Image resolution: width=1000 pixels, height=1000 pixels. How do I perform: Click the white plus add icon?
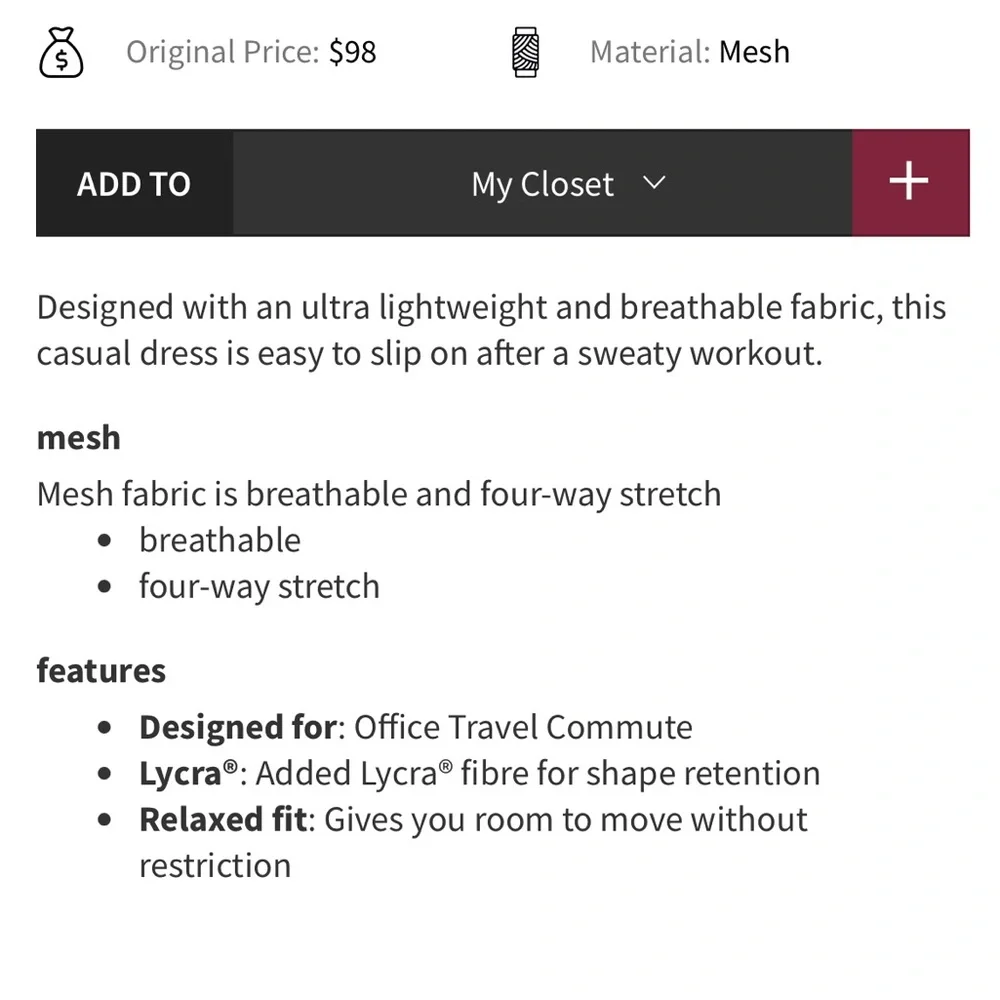pyautogui.click(x=909, y=181)
